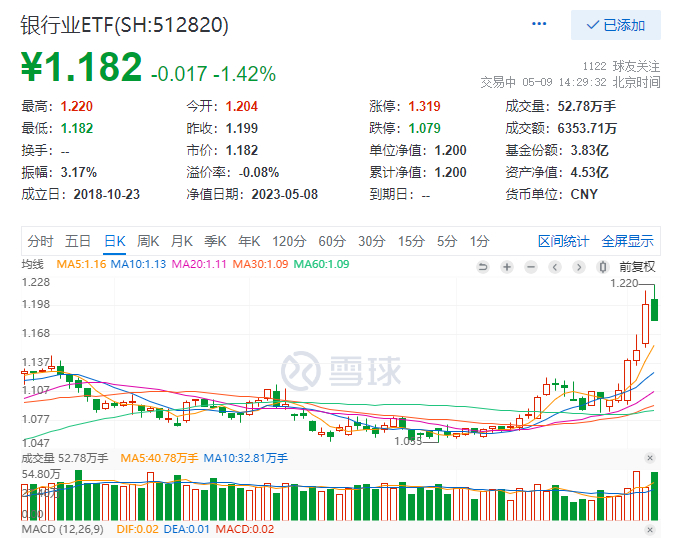Click the MA60:1.09 moving average label
Image resolution: width=674 pixels, height=538 pixels.
click(x=321, y=264)
